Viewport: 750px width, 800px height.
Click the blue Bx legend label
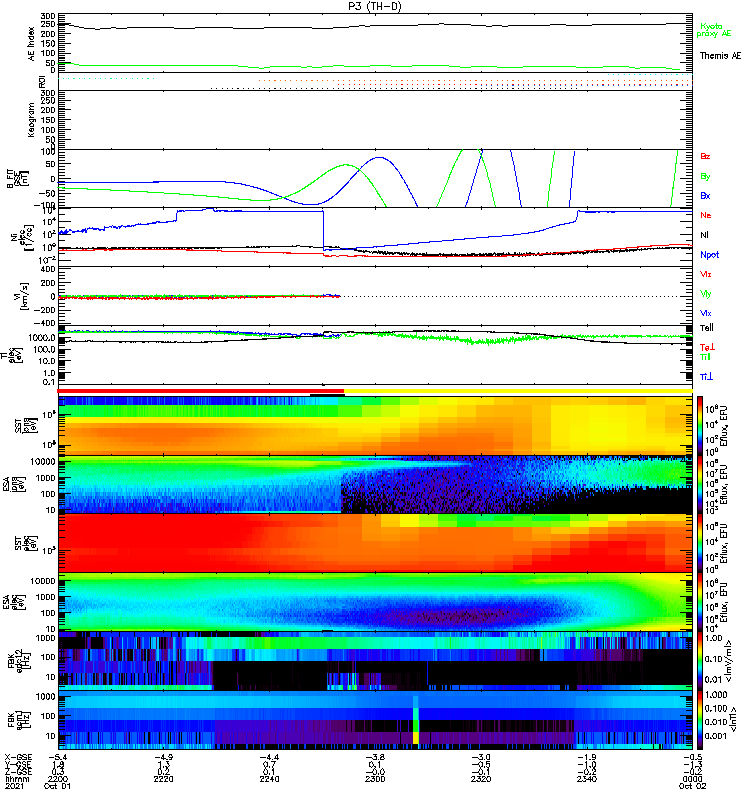[x=705, y=195]
